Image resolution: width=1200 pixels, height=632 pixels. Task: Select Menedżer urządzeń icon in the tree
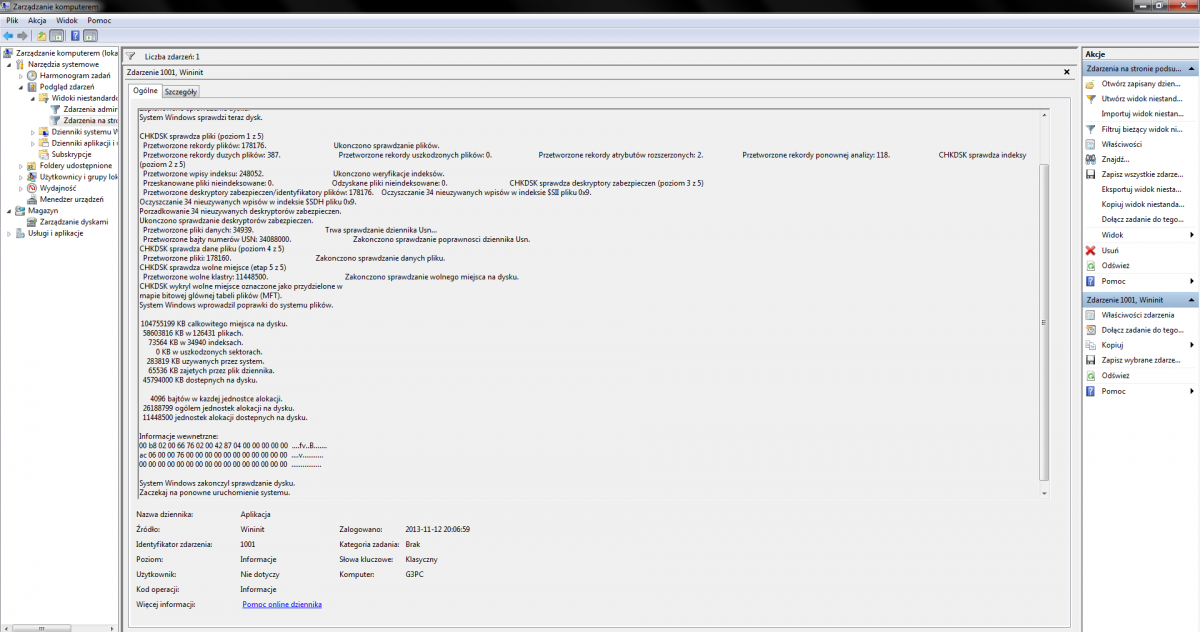pos(33,199)
